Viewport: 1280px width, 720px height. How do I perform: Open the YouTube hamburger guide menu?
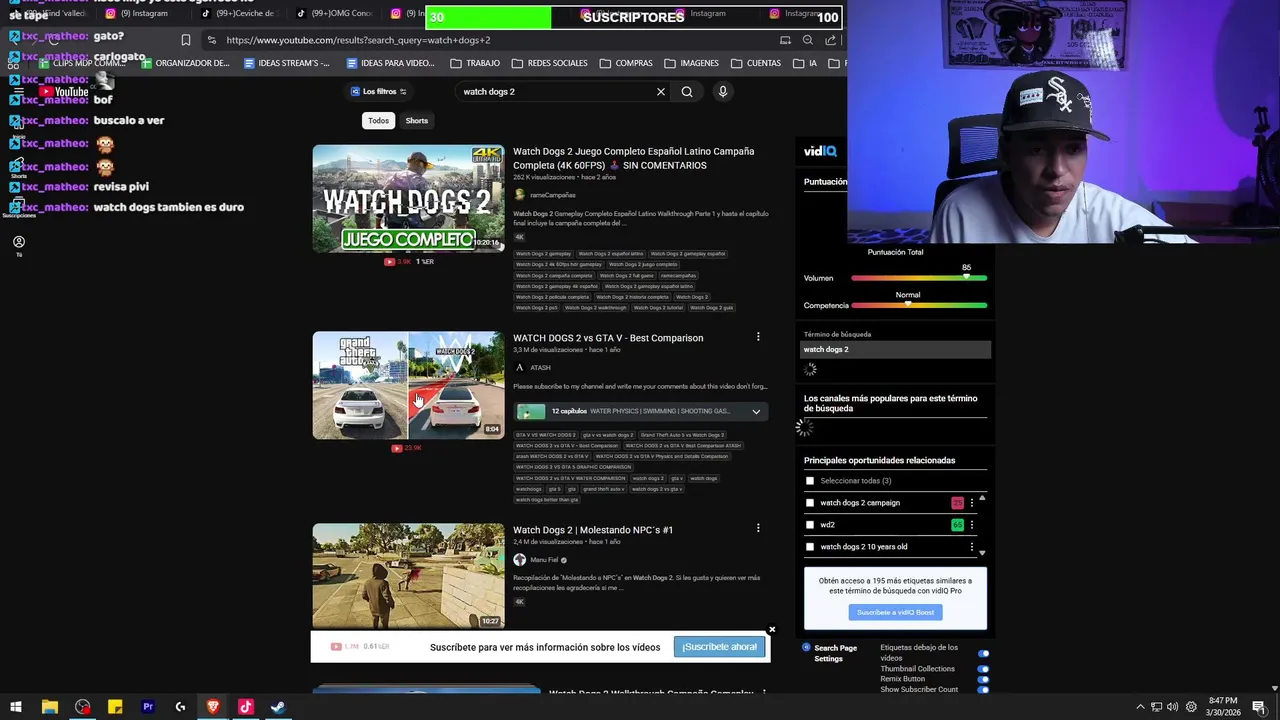click(18, 92)
